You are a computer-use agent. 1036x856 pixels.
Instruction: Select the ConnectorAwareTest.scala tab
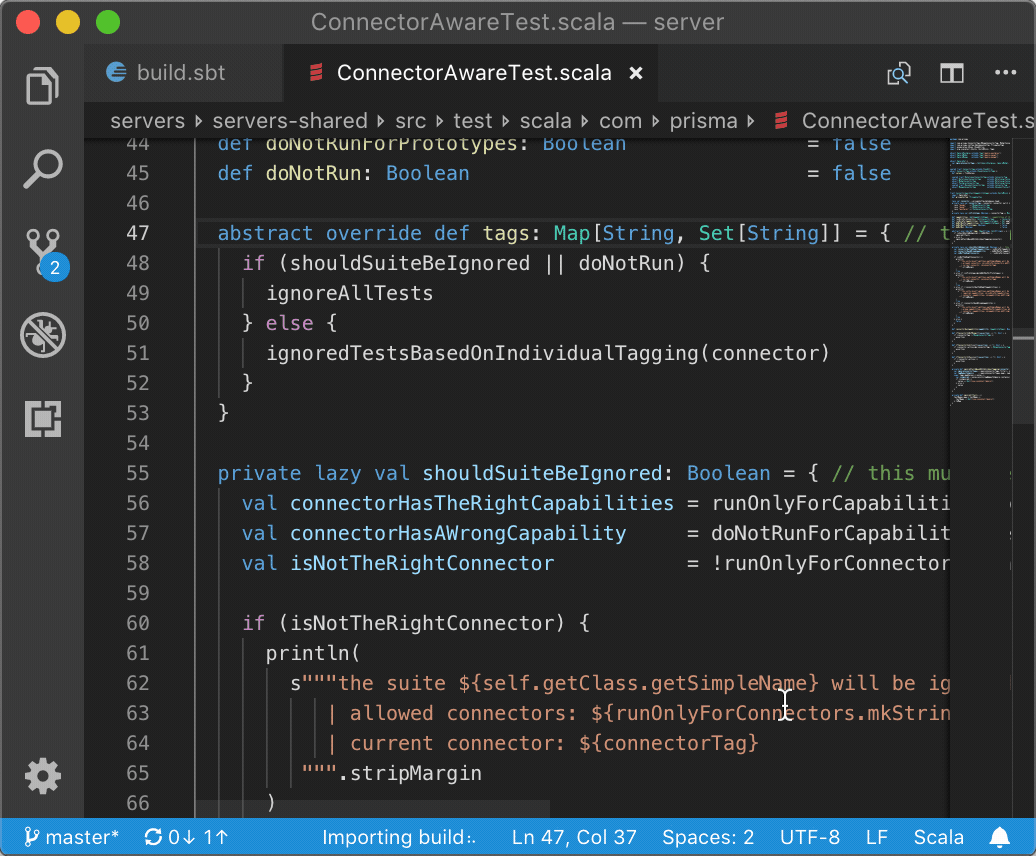pos(470,73)
